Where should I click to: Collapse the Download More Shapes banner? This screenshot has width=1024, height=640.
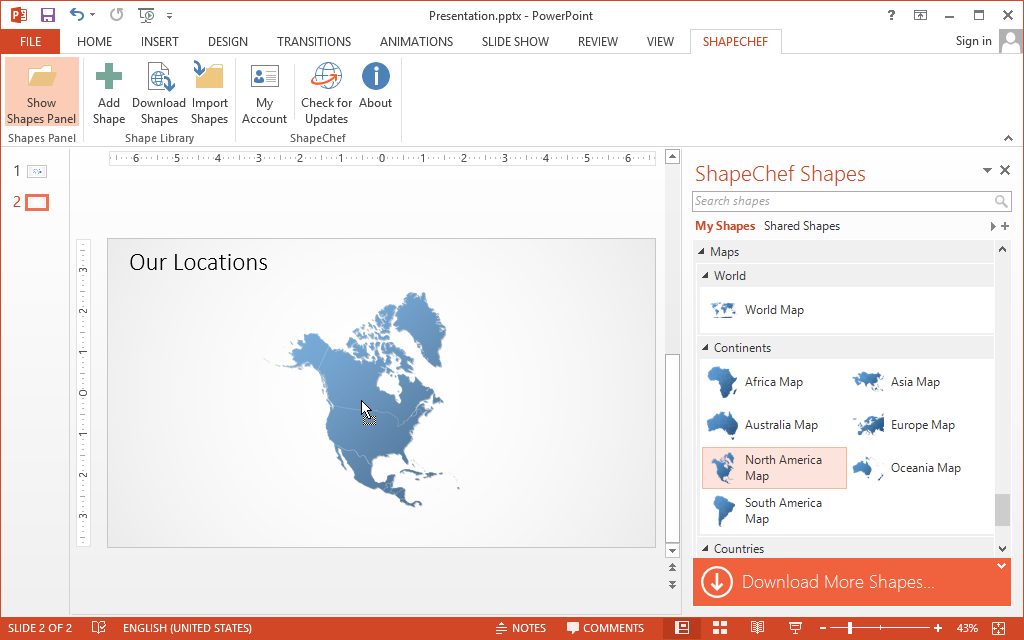1001,566
